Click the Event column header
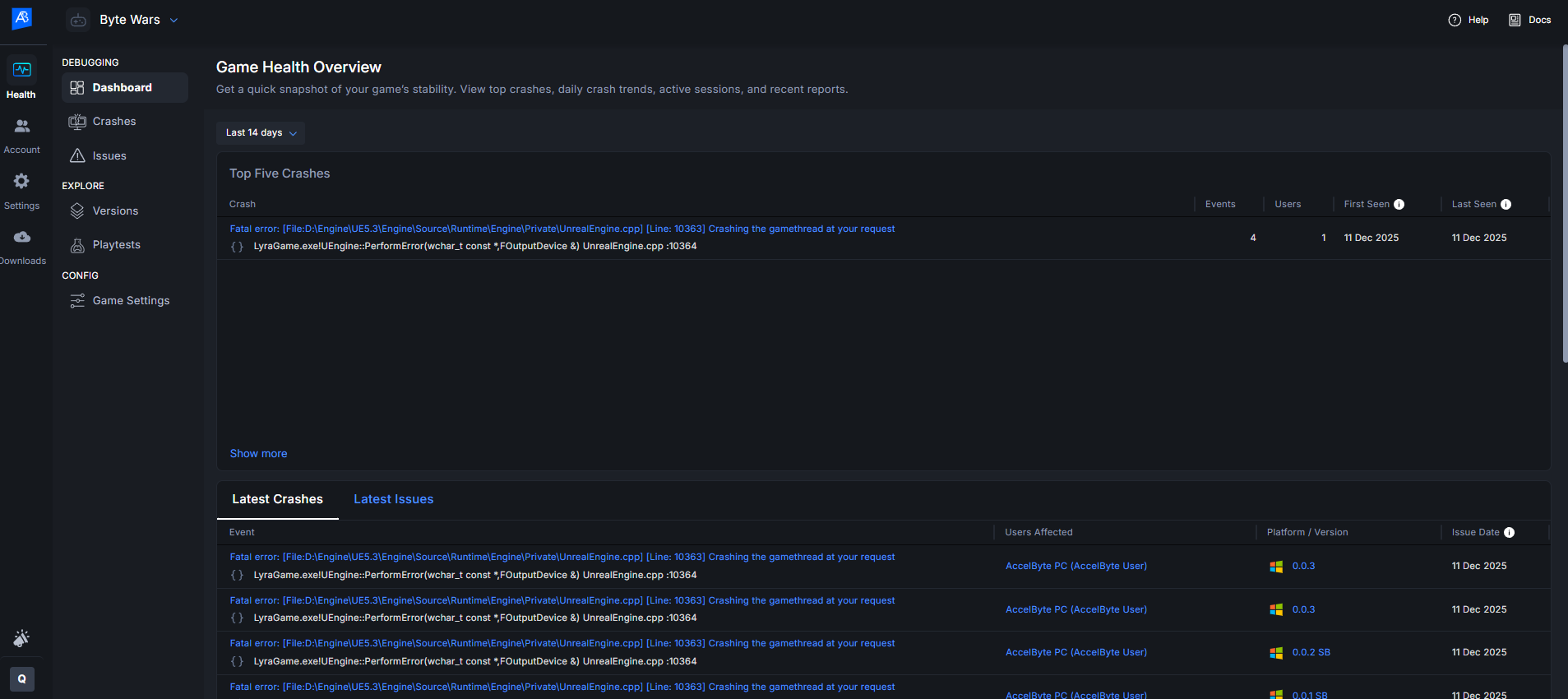This screenshot has width=1568, height=699. [x=242, y=533]
